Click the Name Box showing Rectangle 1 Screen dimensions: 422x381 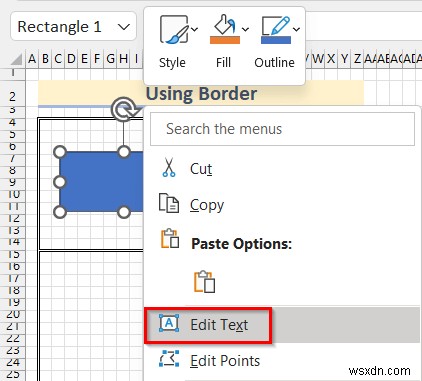73,26
